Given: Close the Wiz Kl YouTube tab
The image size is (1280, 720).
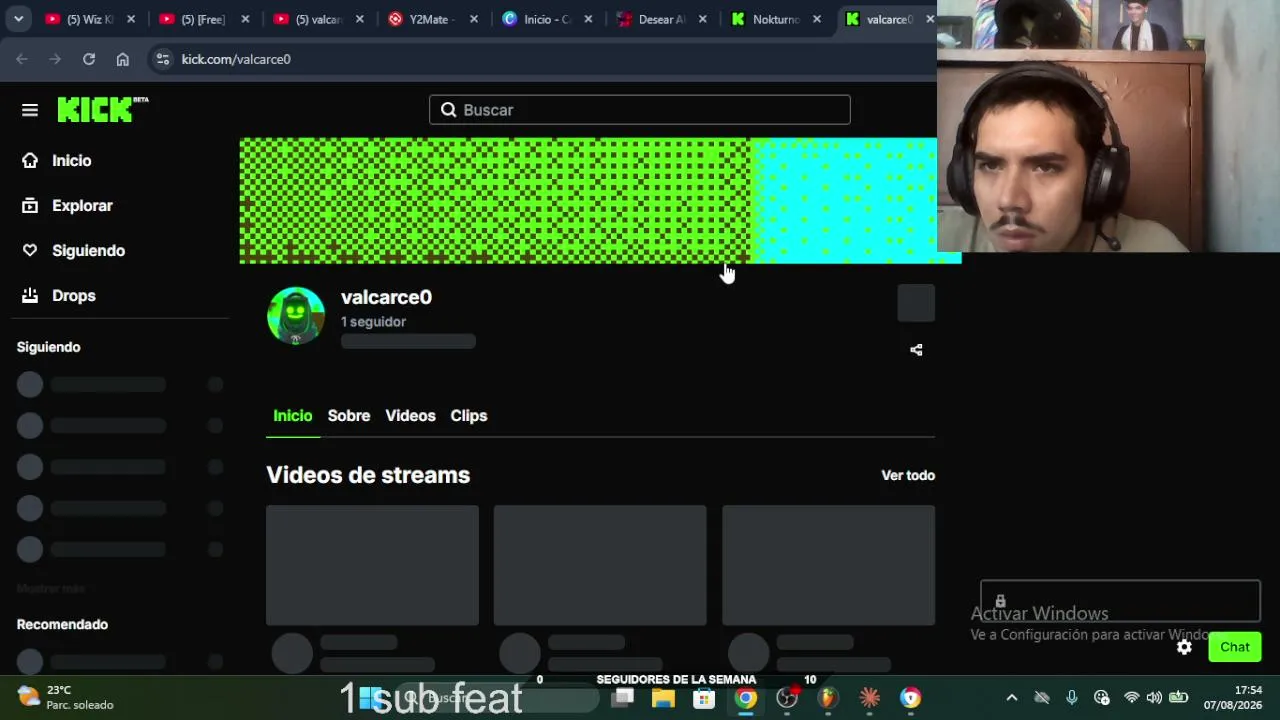Looking at the screenshot, I should pyautogui.click(x=131, y=19).
